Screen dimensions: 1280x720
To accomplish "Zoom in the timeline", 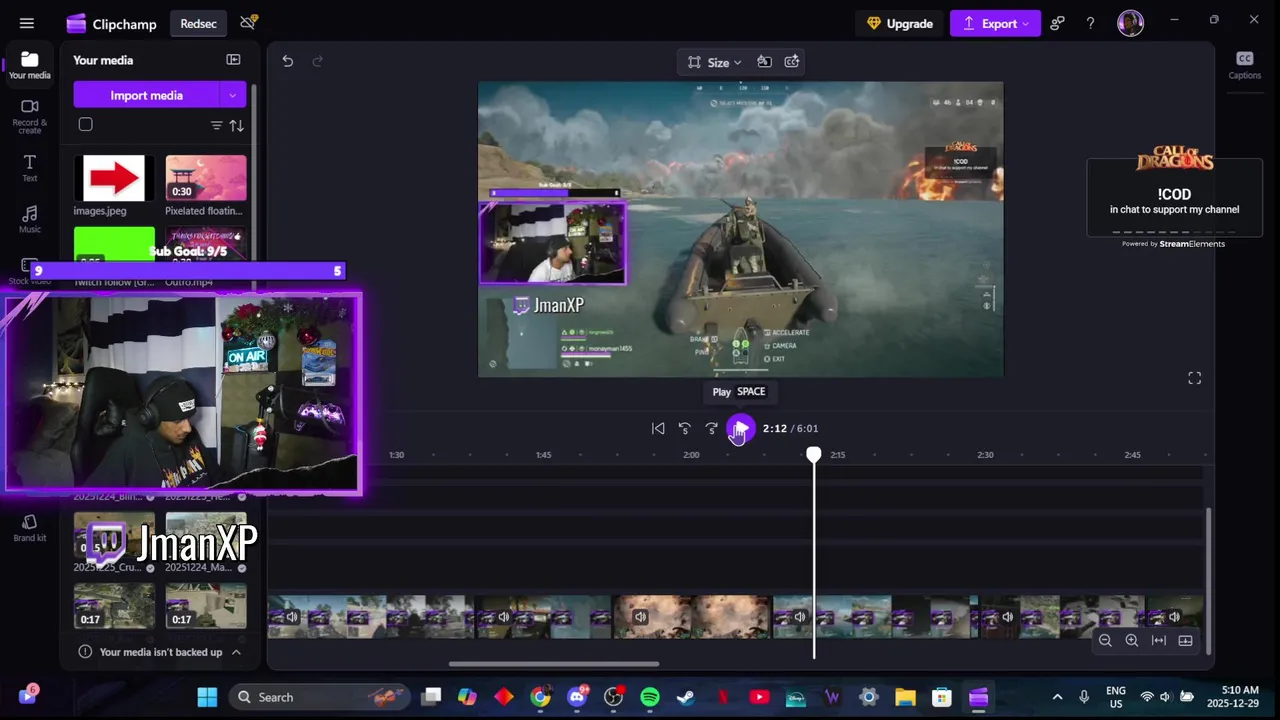I will (1132, 641).
